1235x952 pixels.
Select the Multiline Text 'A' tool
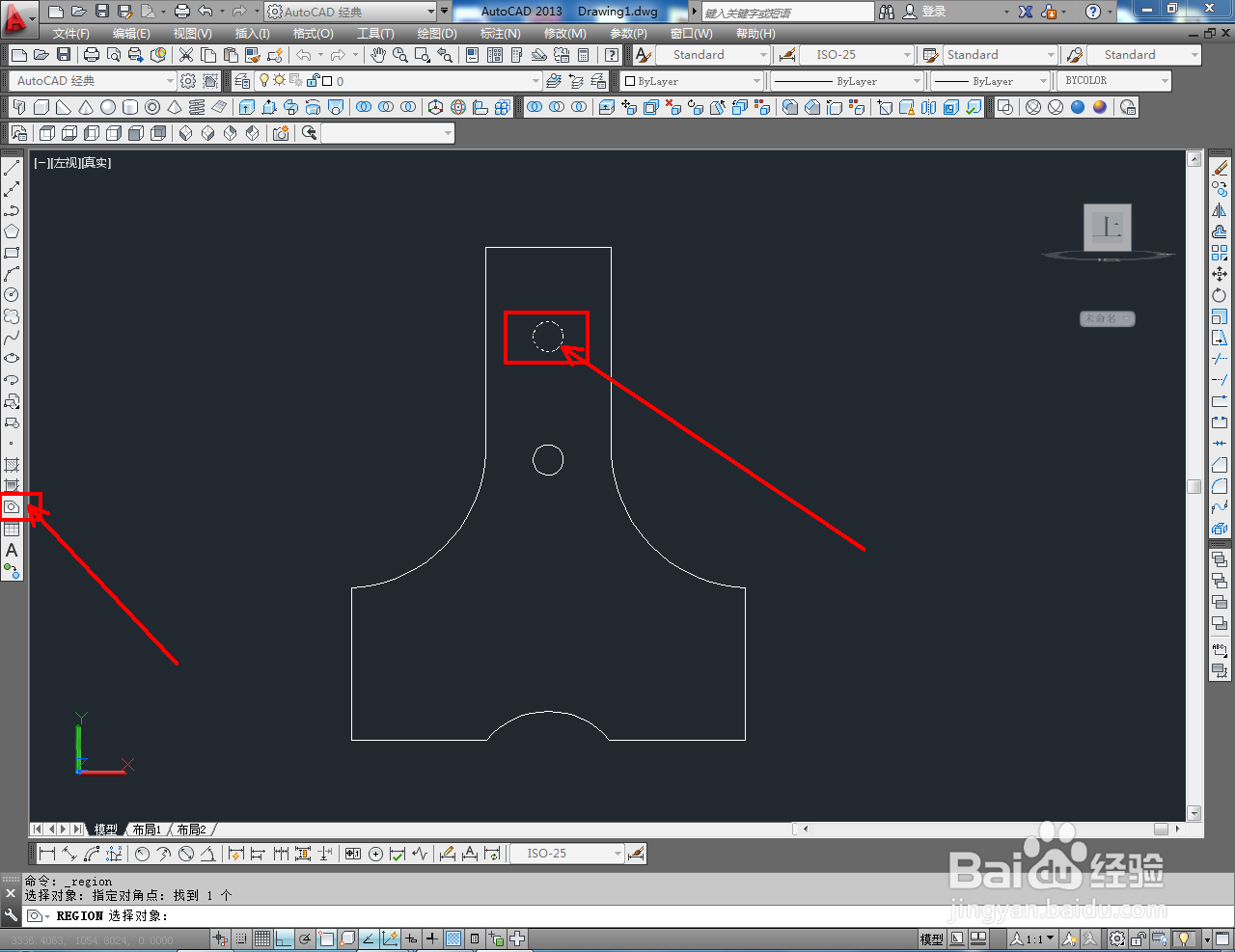[x=12, y=550]
